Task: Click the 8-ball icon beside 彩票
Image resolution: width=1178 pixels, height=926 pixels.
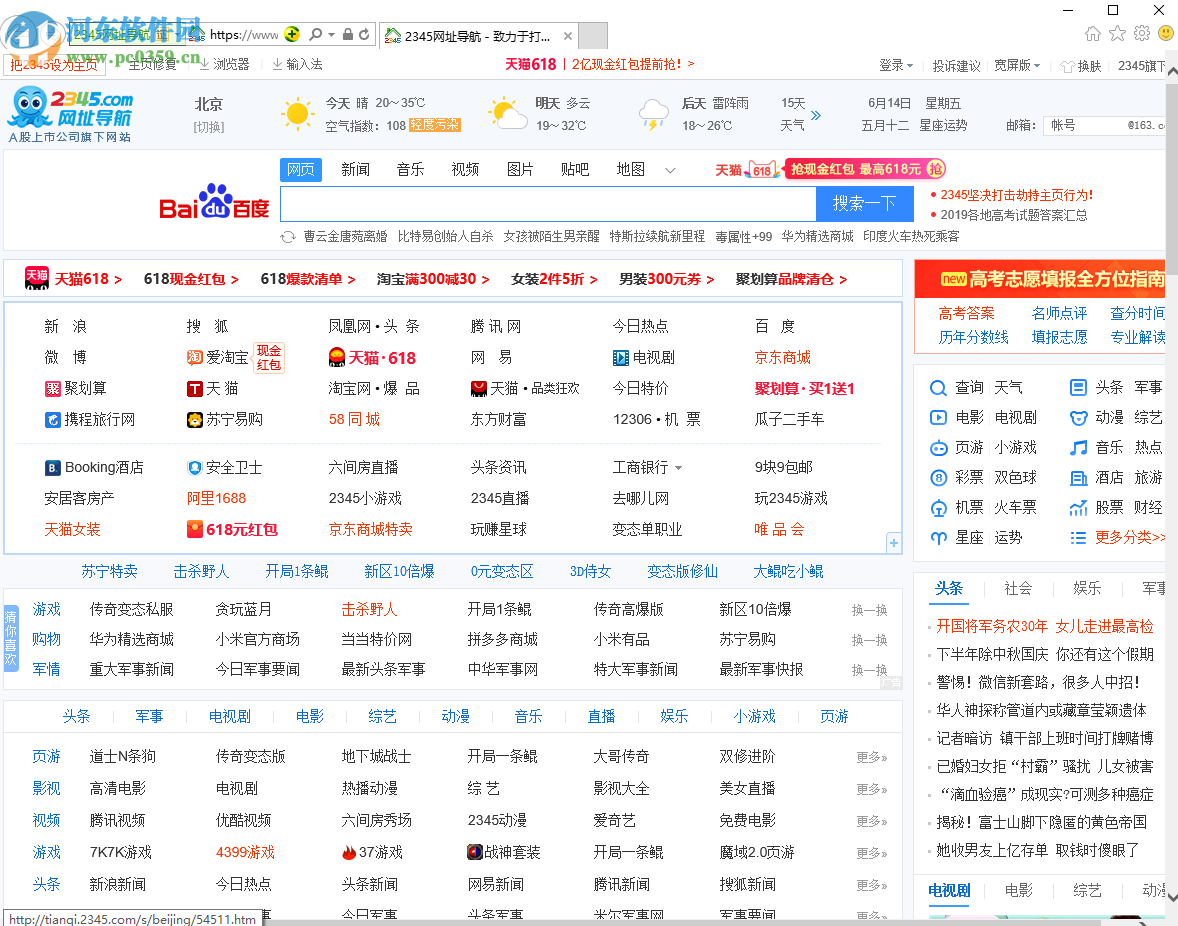Action: [x=937, y=477]
